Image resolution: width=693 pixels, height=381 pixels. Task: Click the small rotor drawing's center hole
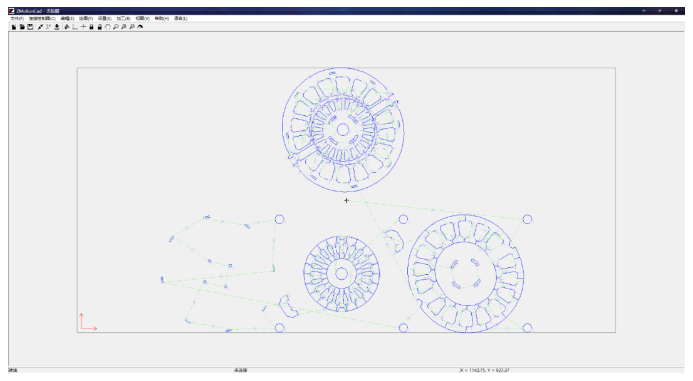click(x=341, y=274)
